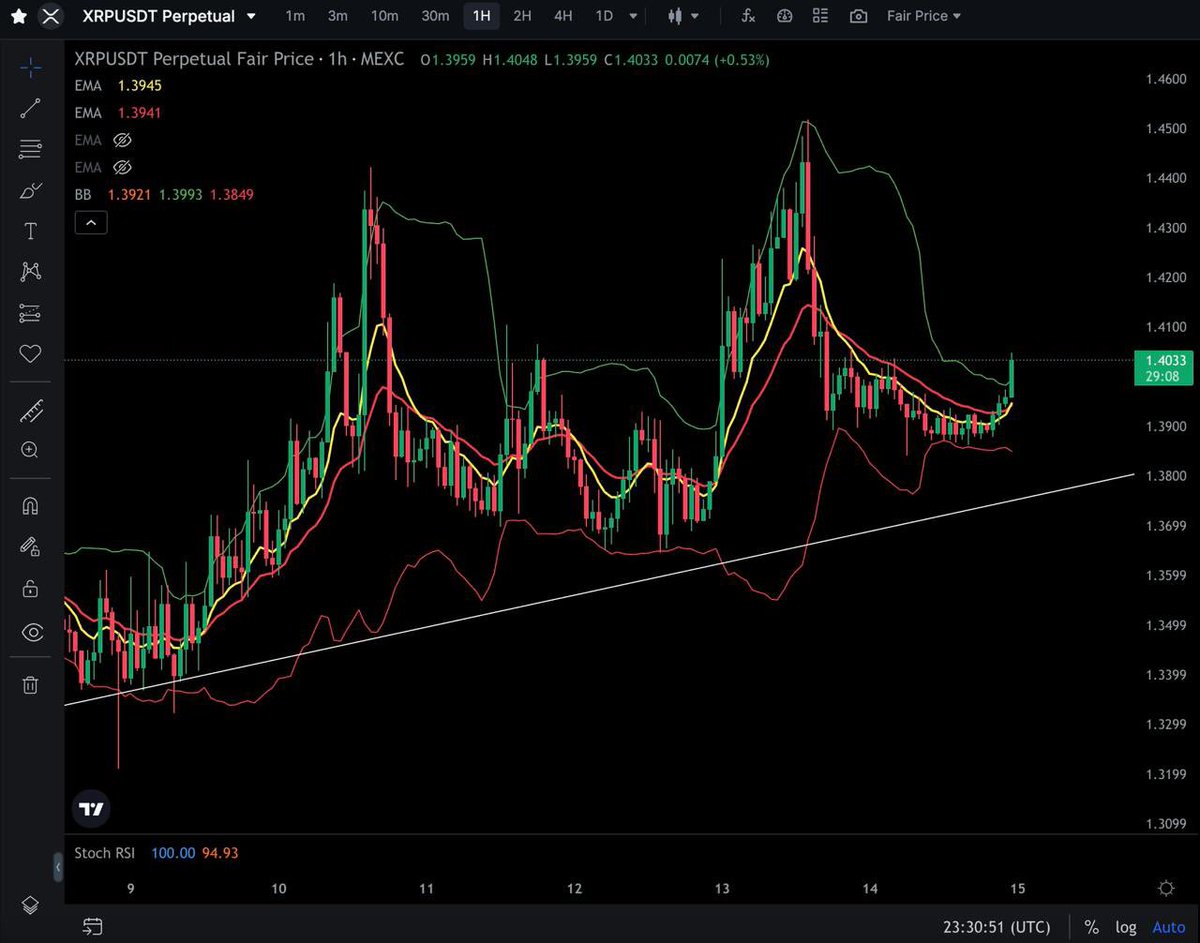
Task: Select the 1H timeframe
Action: coord(482,16)
